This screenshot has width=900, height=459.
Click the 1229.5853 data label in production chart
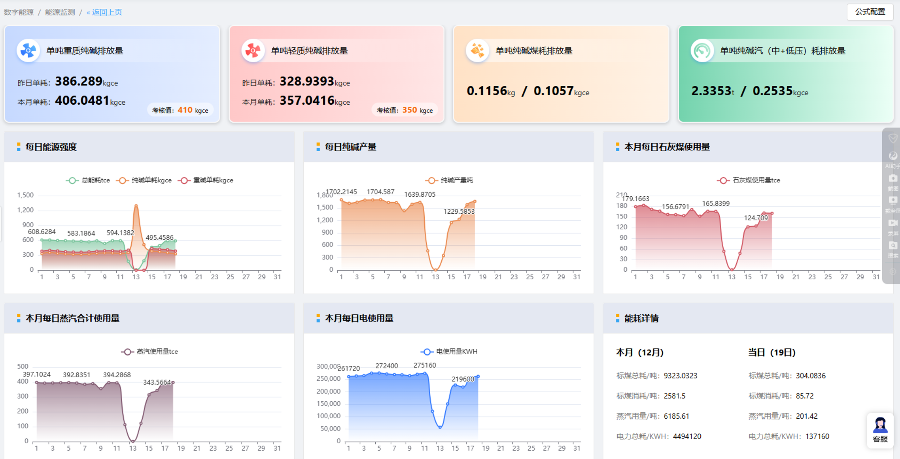pos(460,211)
